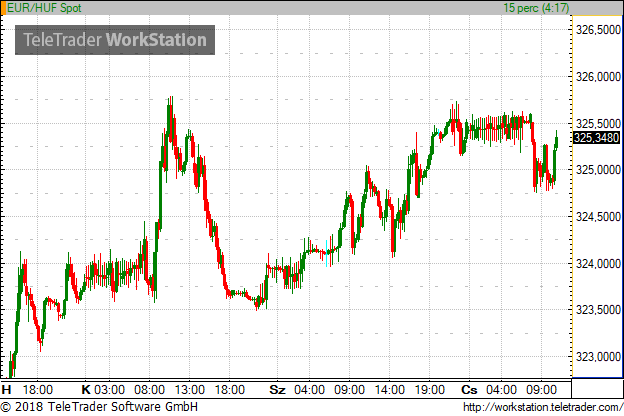624x416 pixels.
Task: Click the 19:00 time axis label
Action: tap(429, 389)
